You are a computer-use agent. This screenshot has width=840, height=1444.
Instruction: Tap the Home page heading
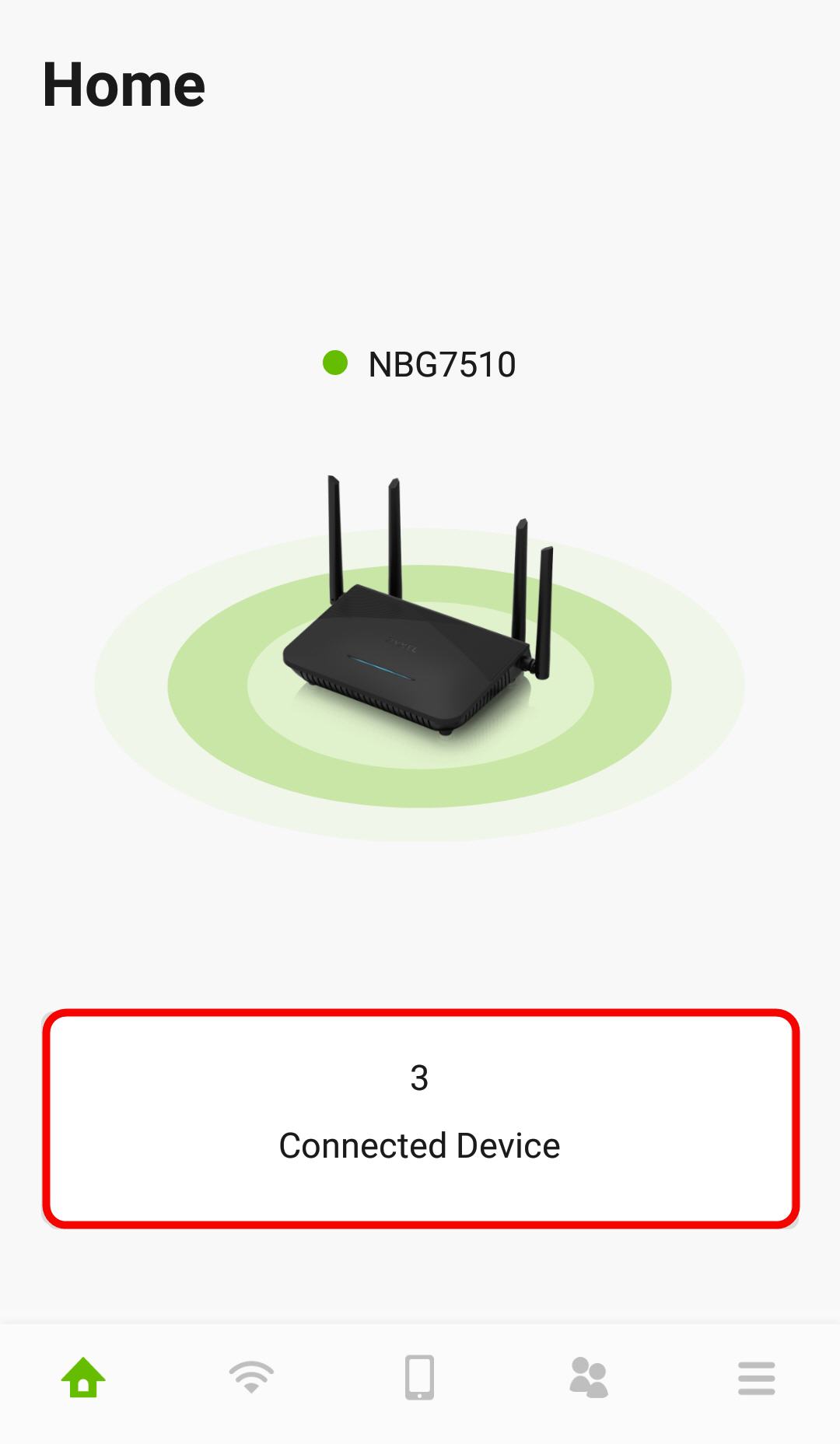coord(124,85)
